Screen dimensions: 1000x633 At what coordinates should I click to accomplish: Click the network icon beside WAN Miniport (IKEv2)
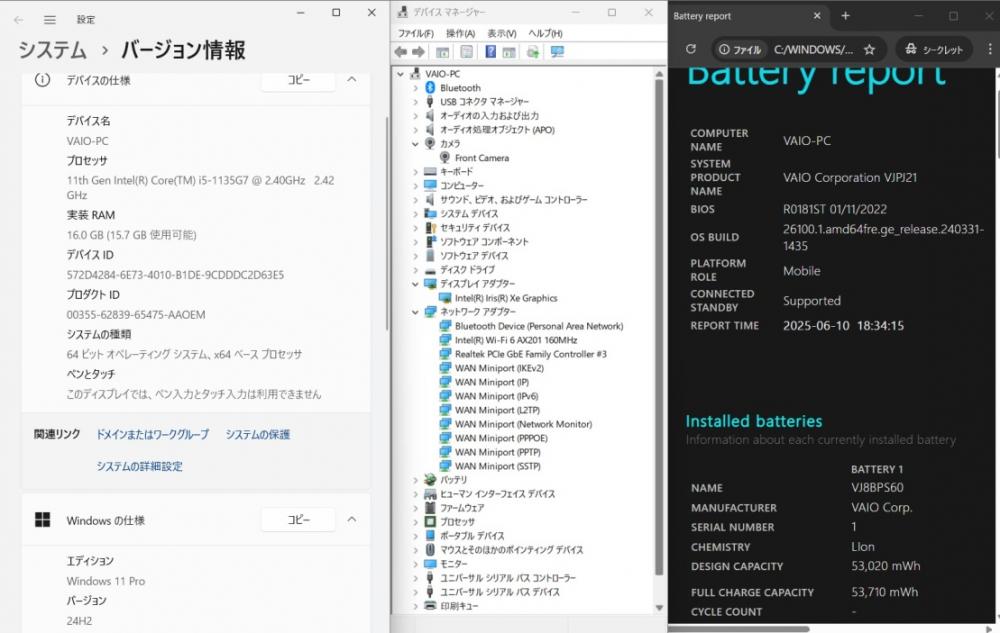[x=445, y=368]
